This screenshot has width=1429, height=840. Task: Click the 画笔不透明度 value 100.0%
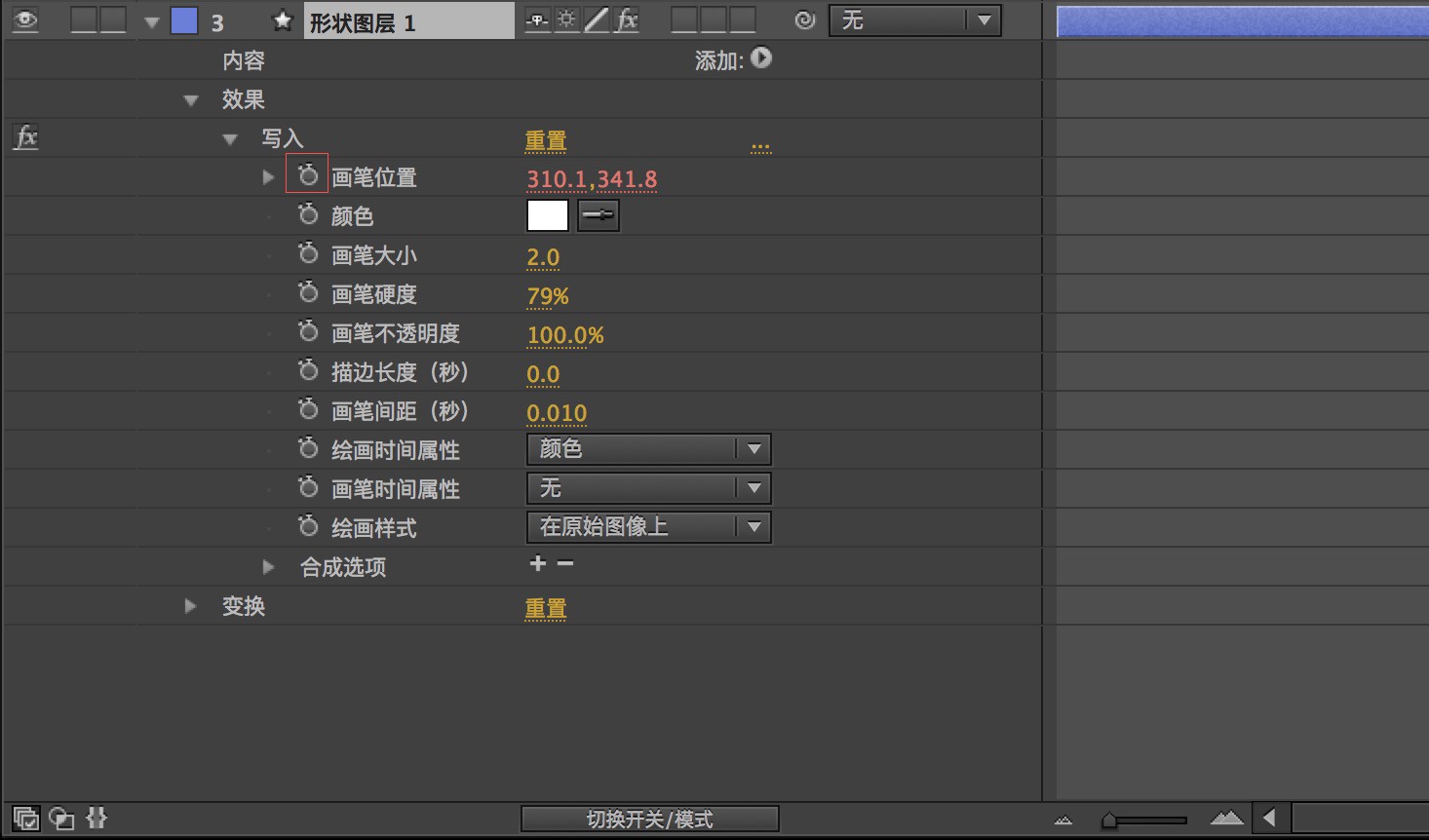point(565,335)
